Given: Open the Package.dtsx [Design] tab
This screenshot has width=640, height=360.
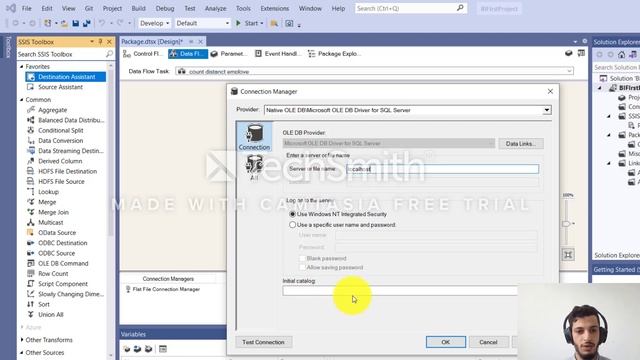Looking at the screenshot, I should point(152,42).
